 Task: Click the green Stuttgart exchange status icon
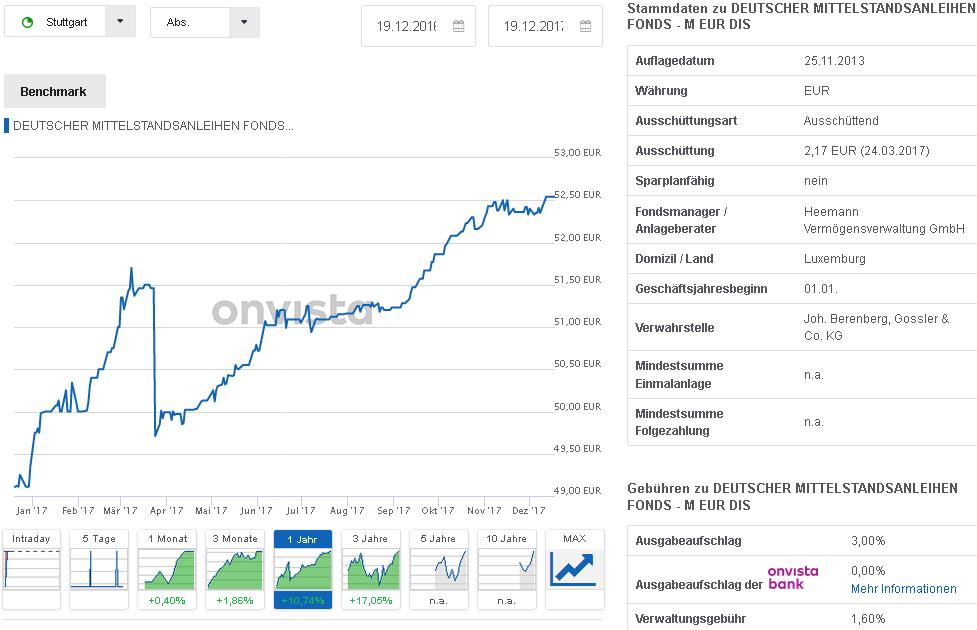[x=27, y=22]
